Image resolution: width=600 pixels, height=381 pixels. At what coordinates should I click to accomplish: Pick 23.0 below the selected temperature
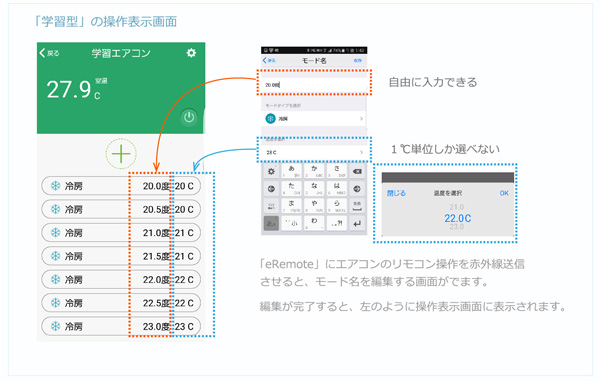(457, 227)
